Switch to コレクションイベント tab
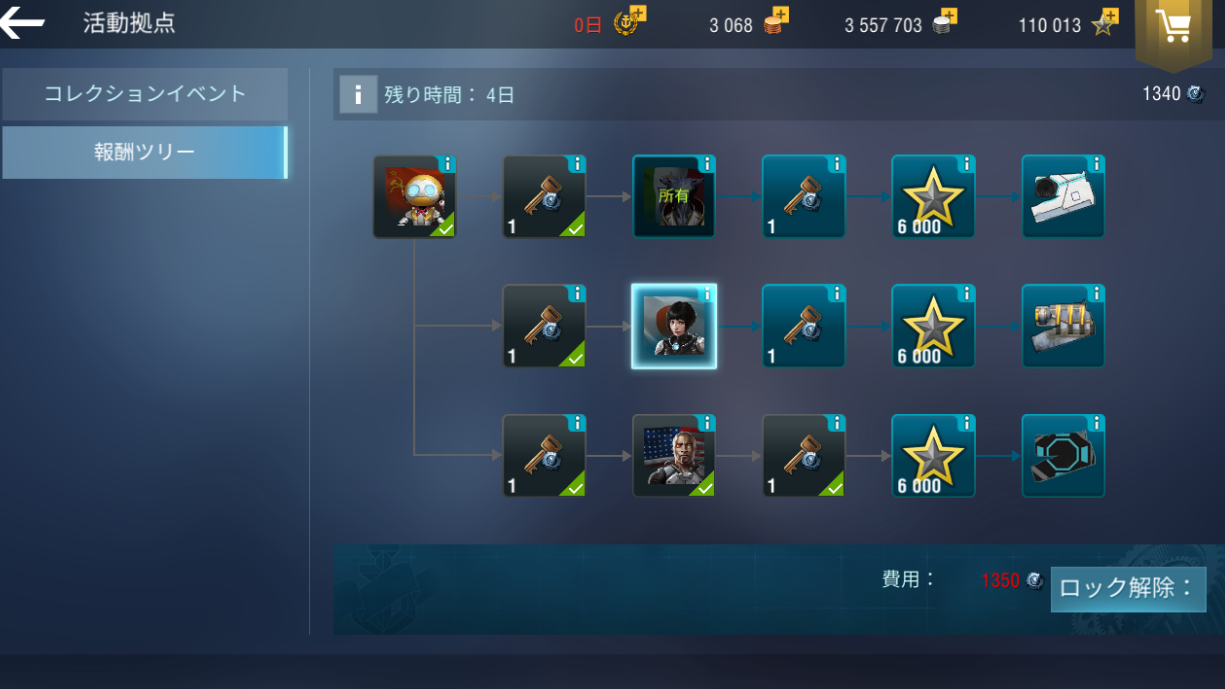This screenshot has width=1225, height=689. pos(145,94)
